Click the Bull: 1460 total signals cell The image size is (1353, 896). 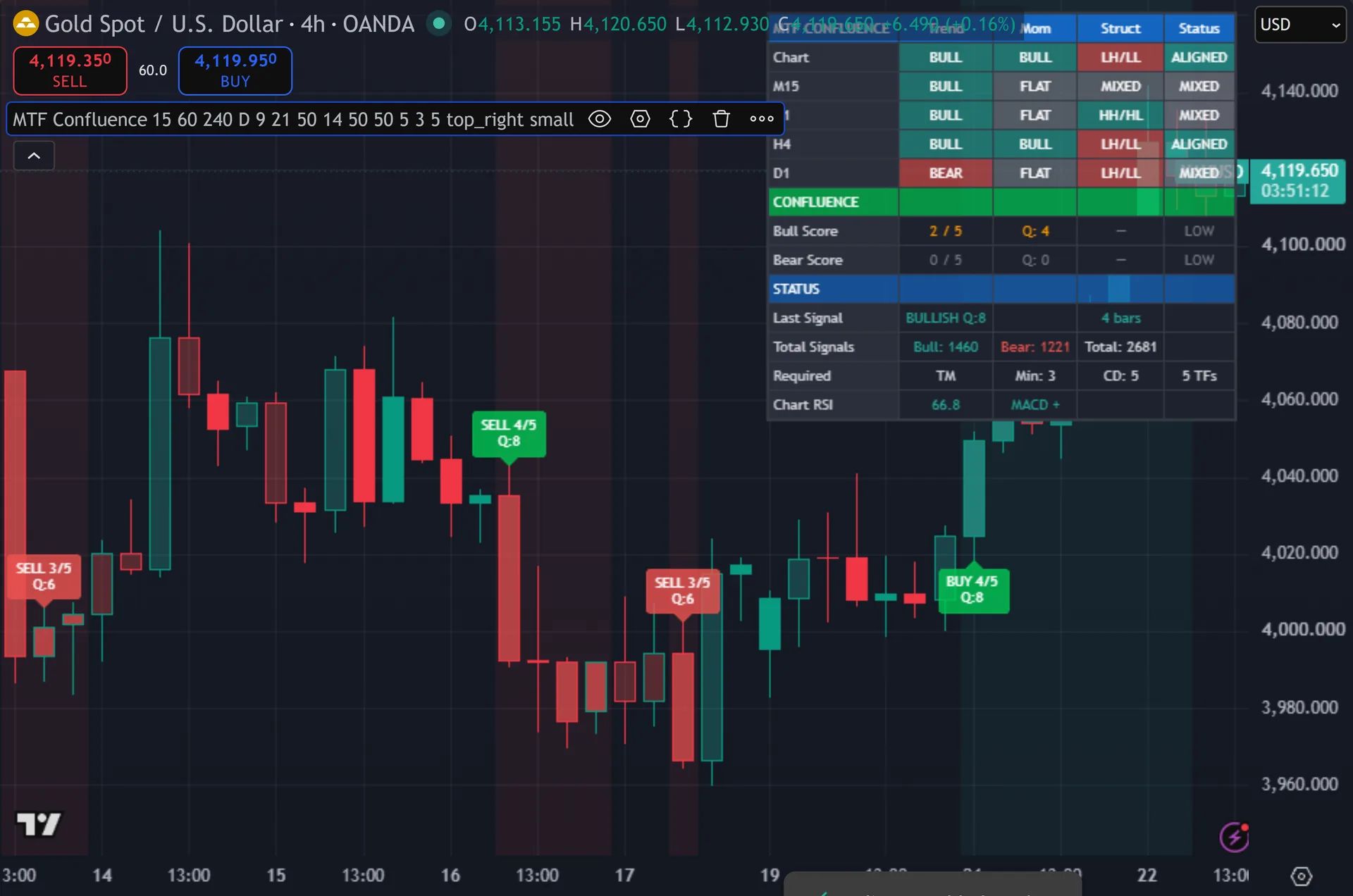(945, 347)
